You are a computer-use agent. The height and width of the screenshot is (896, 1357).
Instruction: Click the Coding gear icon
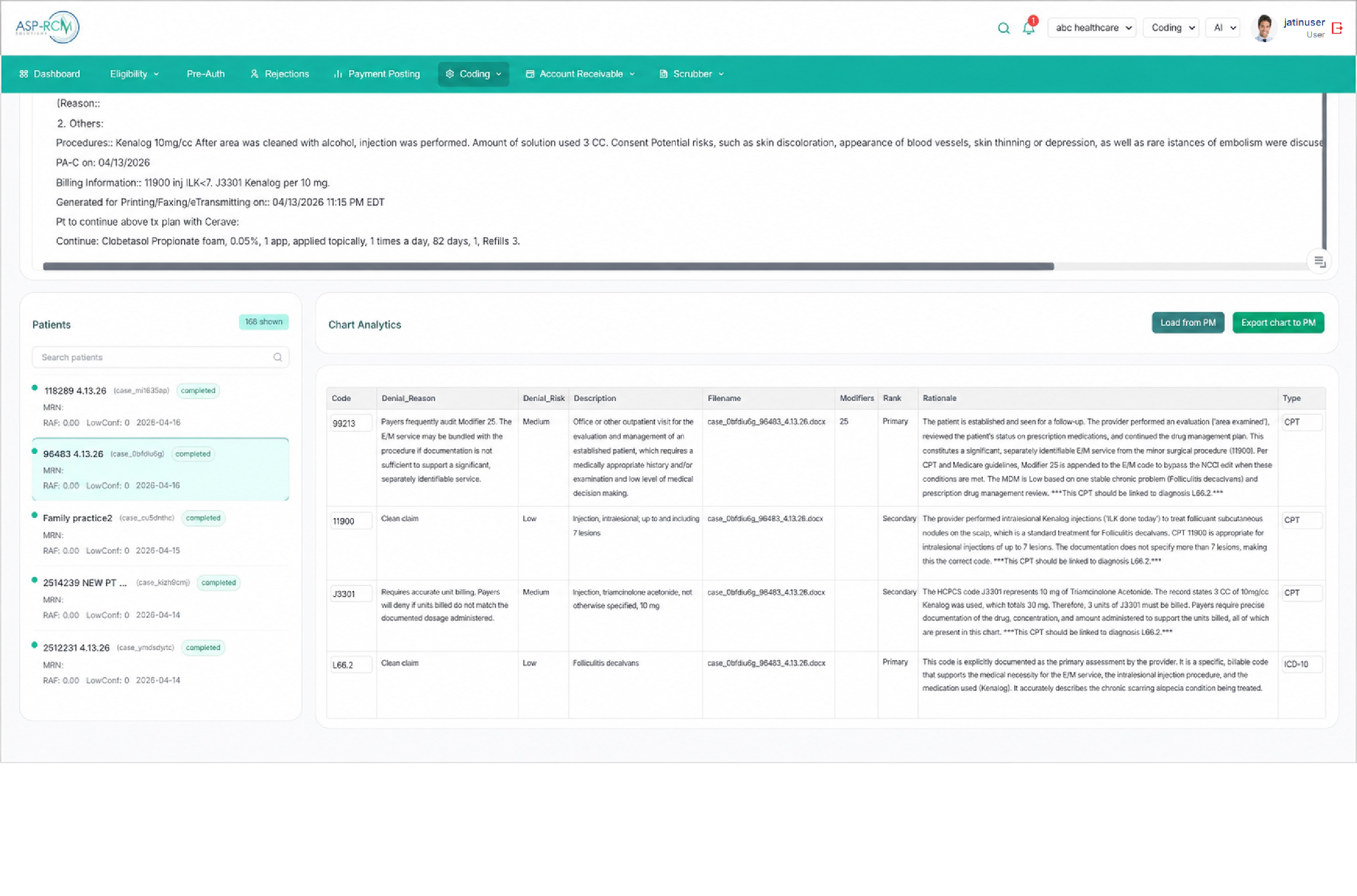(451, 74)
